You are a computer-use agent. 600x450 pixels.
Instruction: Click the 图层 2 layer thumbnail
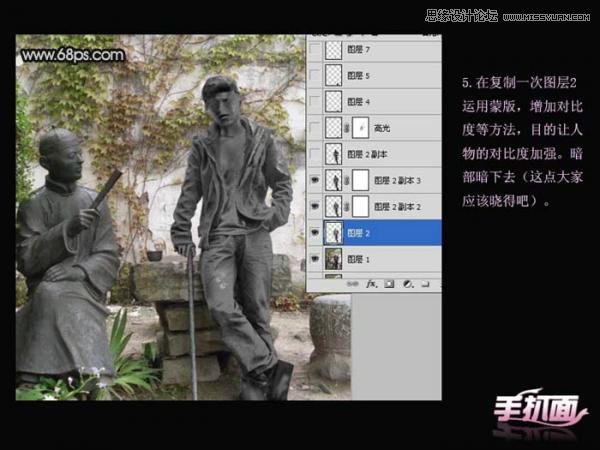(333, 233)
